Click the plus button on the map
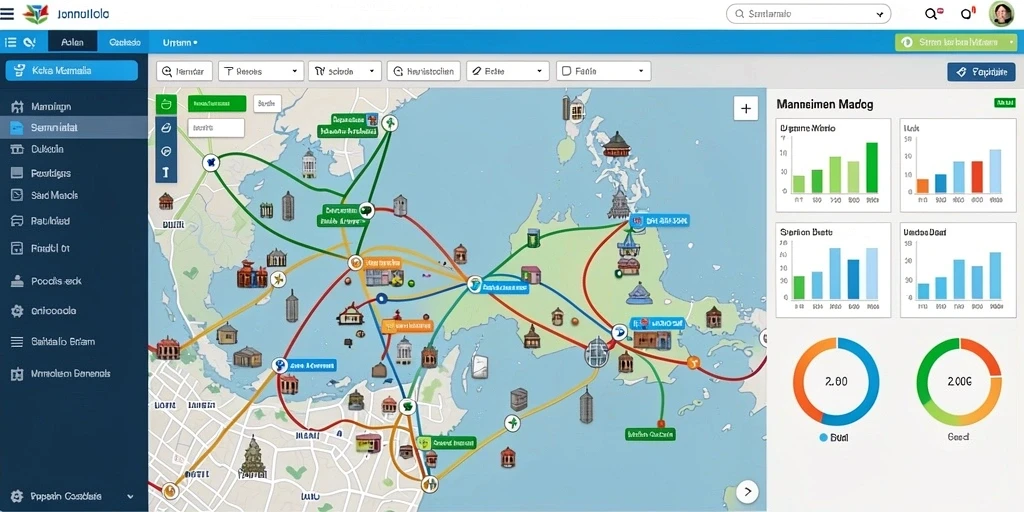 [x=746, y=108]
